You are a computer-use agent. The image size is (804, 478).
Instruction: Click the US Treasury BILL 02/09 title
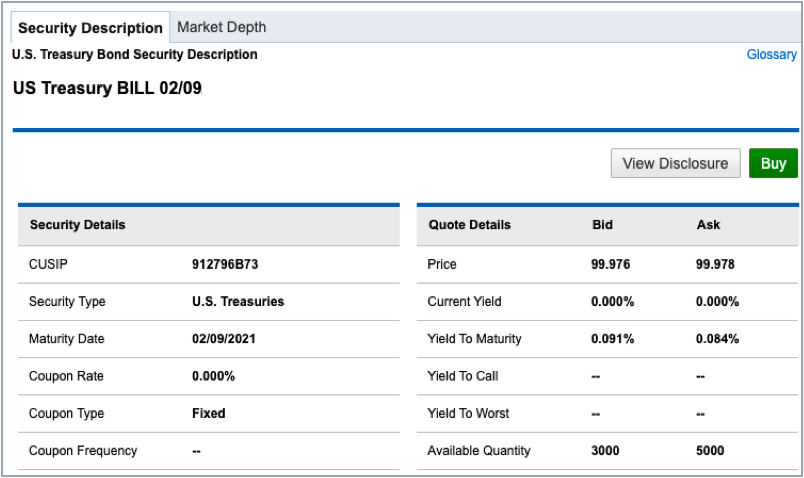tap(108, 88)
